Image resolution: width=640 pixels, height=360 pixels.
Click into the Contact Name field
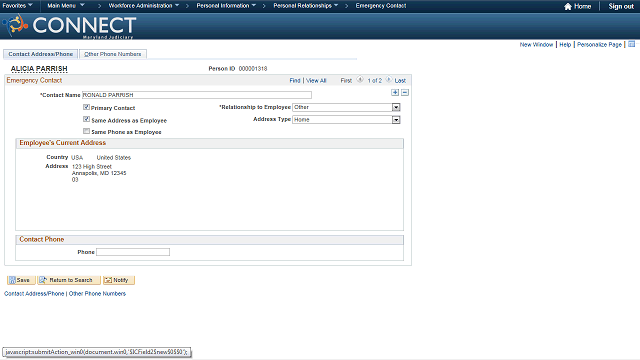pos(197,95)
